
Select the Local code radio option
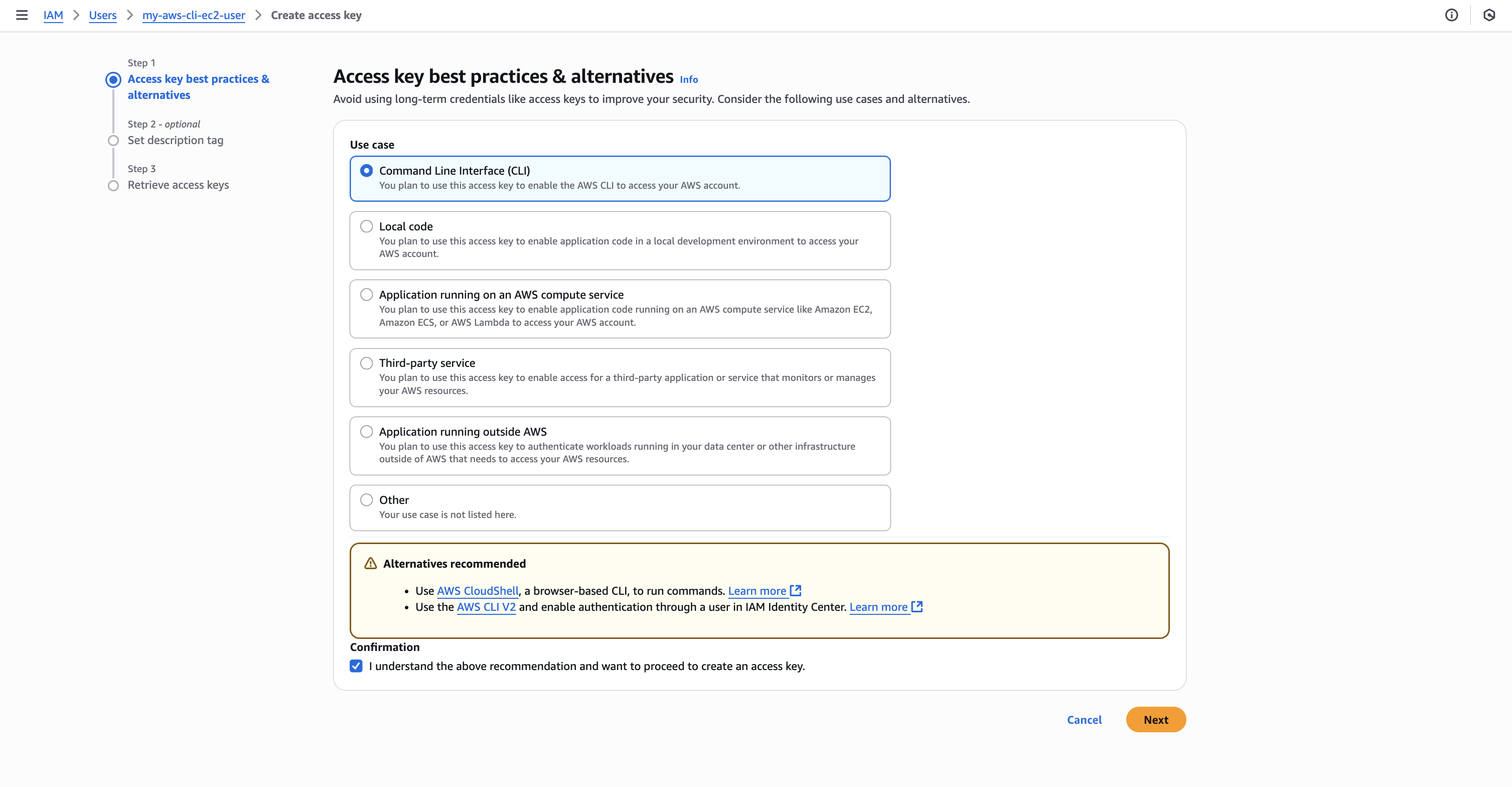click(366, 226)
